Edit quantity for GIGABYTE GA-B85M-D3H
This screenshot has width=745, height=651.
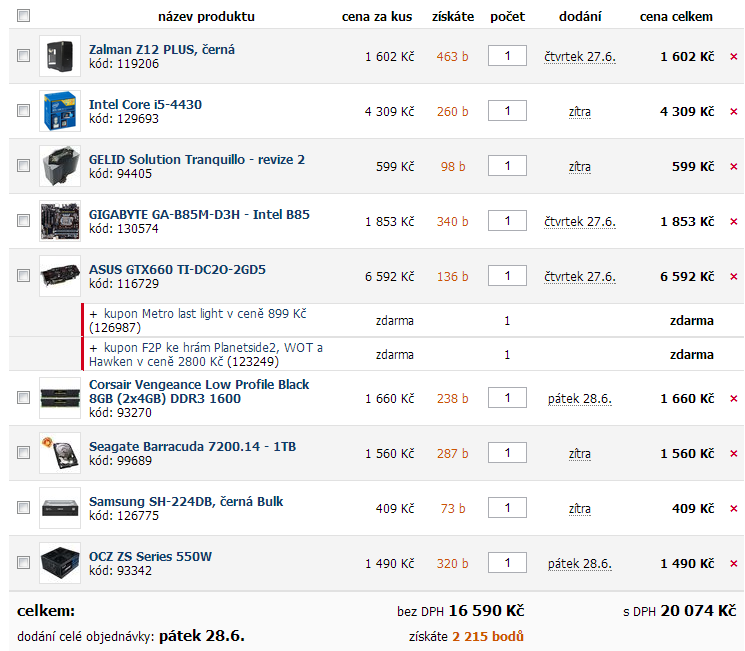[507, 220]
